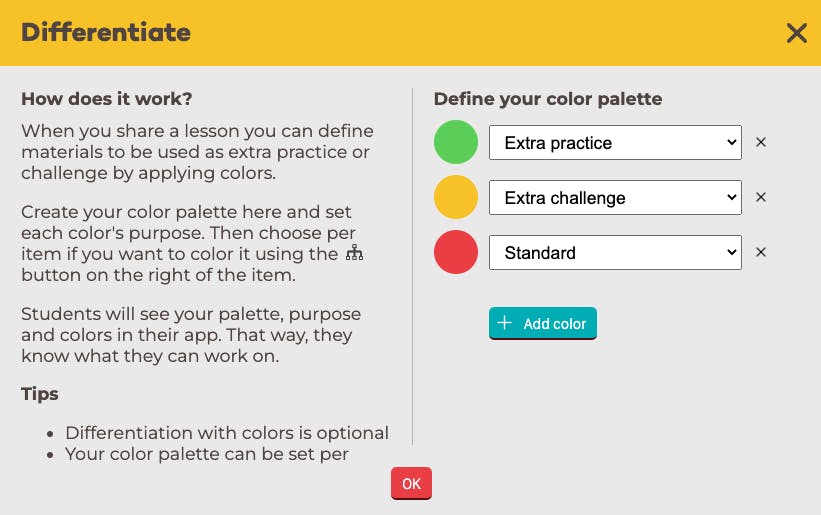
Task: Choose the red color swatch
Action: (456, 252)
